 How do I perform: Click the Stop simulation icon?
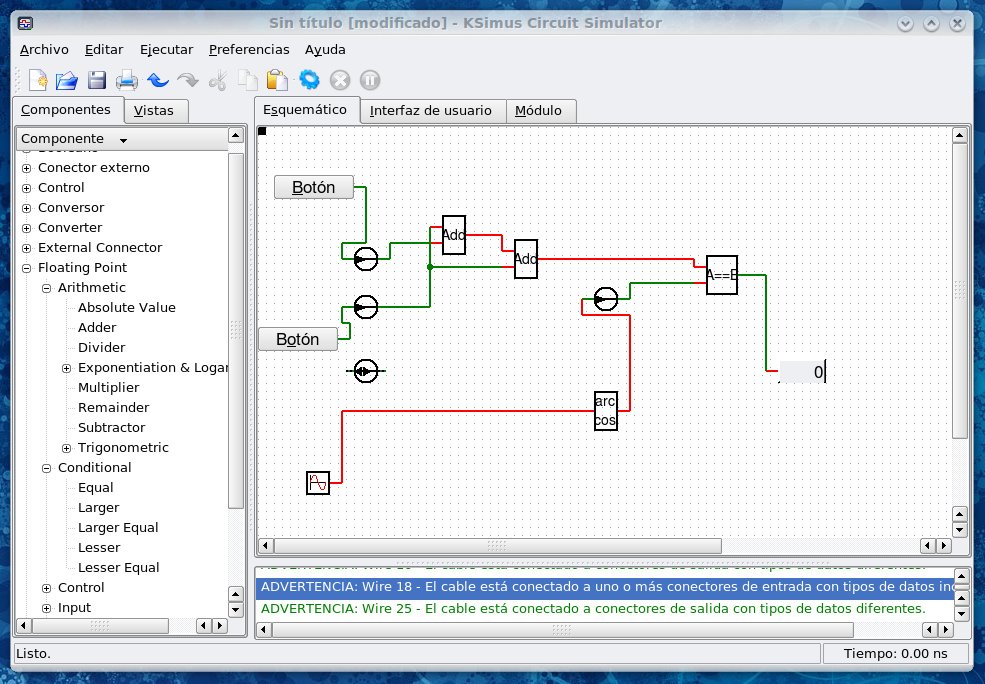click(x=340, y=80)
